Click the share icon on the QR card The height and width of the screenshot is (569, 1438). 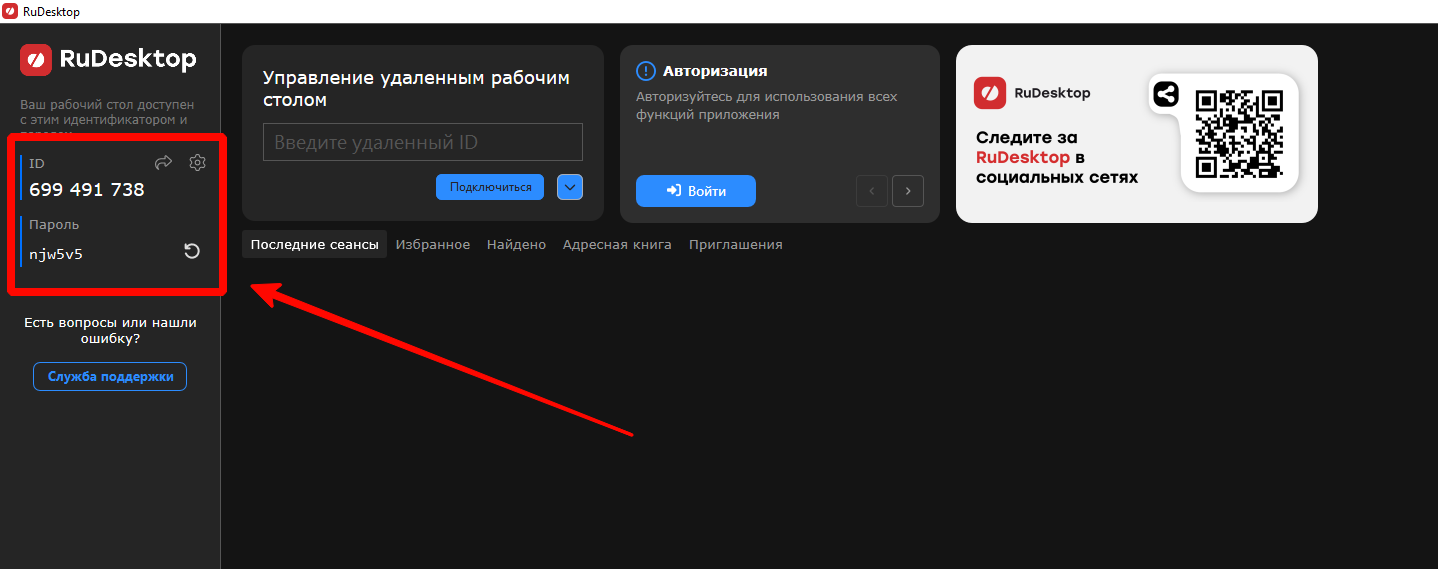[1166, 95]
